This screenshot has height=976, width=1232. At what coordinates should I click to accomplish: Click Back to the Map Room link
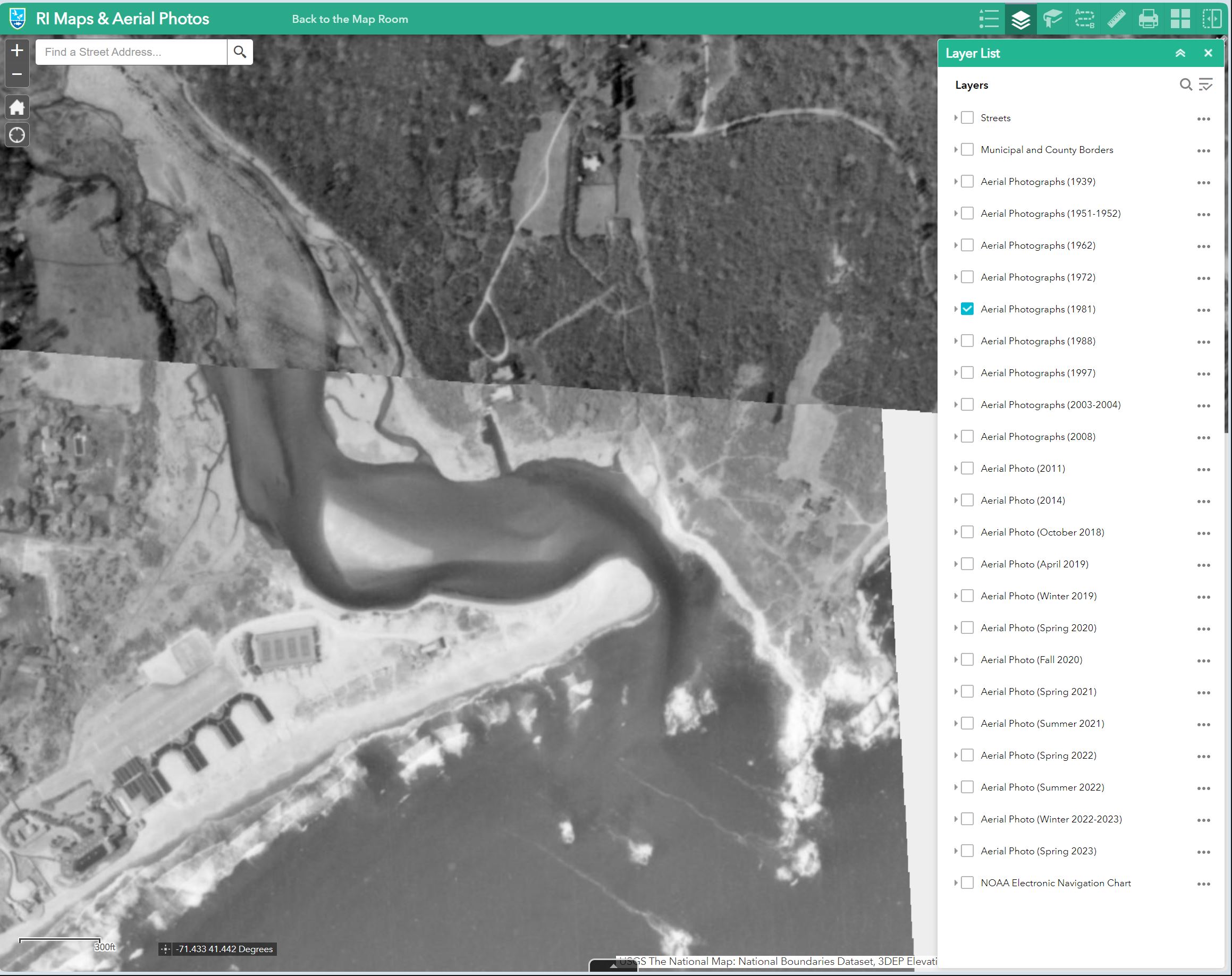(350, 19)
